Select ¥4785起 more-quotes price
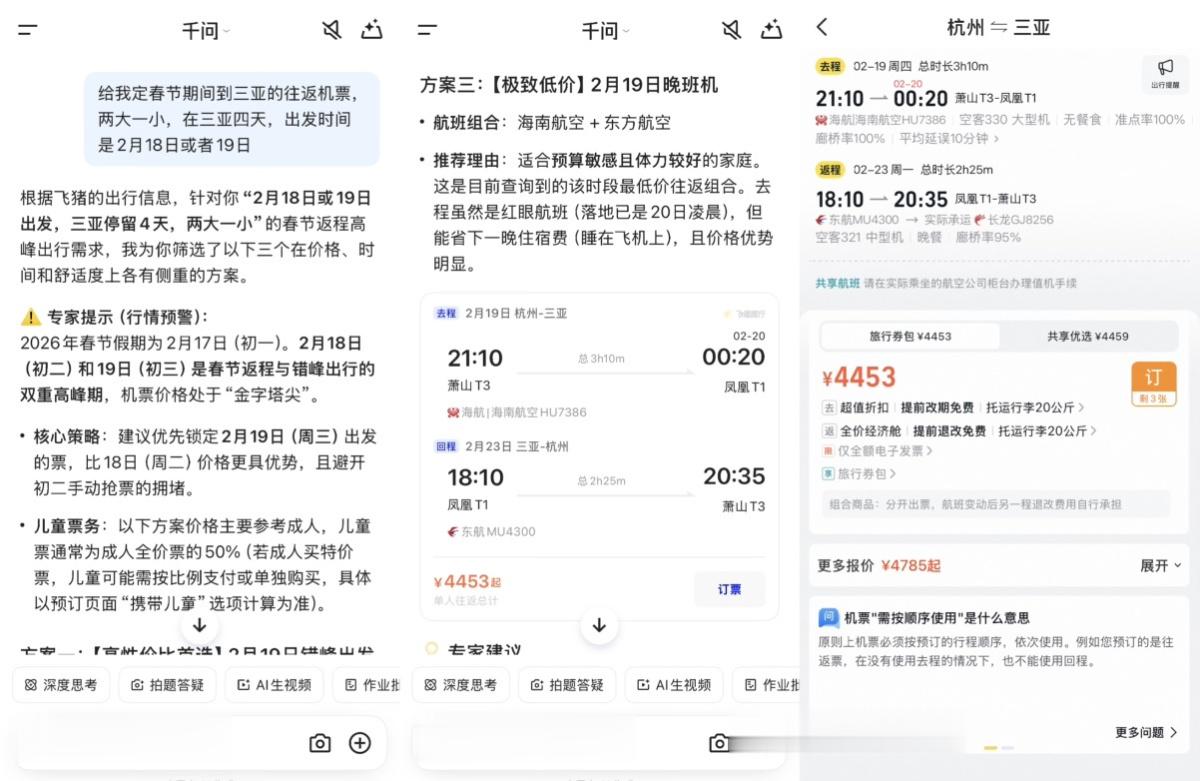Image resolution: width=1200 pixels, height=781 pixels. 911,565
